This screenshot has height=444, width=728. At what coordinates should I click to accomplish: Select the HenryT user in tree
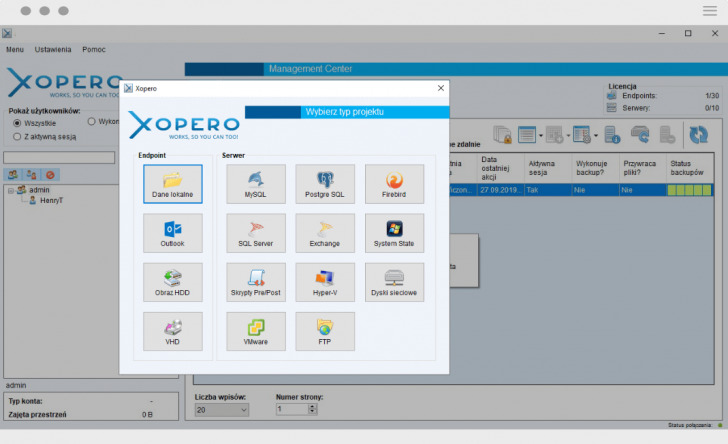point(52,201)
